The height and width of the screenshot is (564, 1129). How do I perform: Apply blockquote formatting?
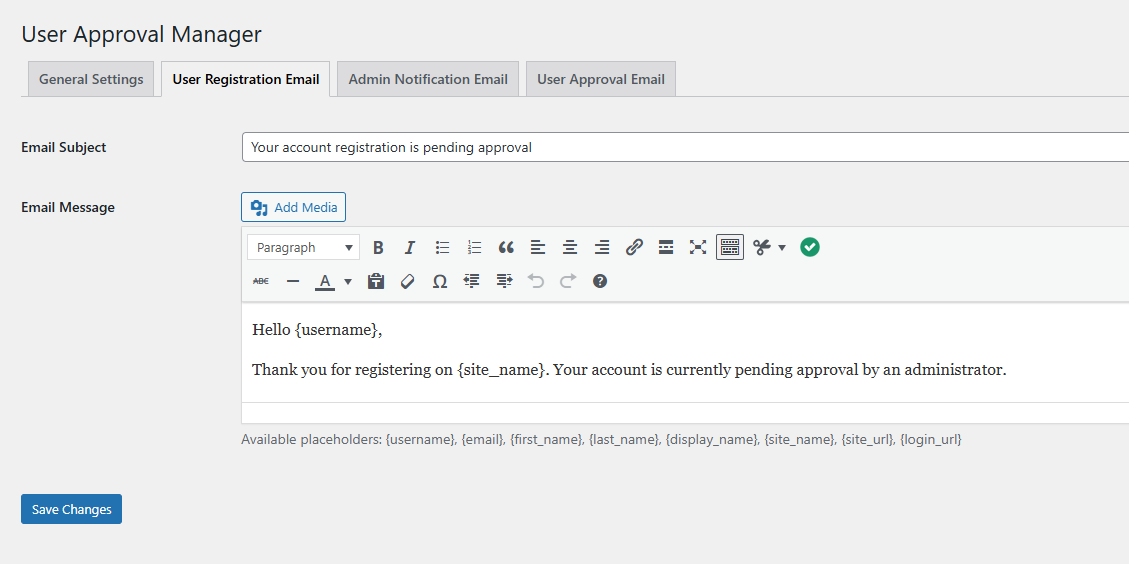click(506, 247)
